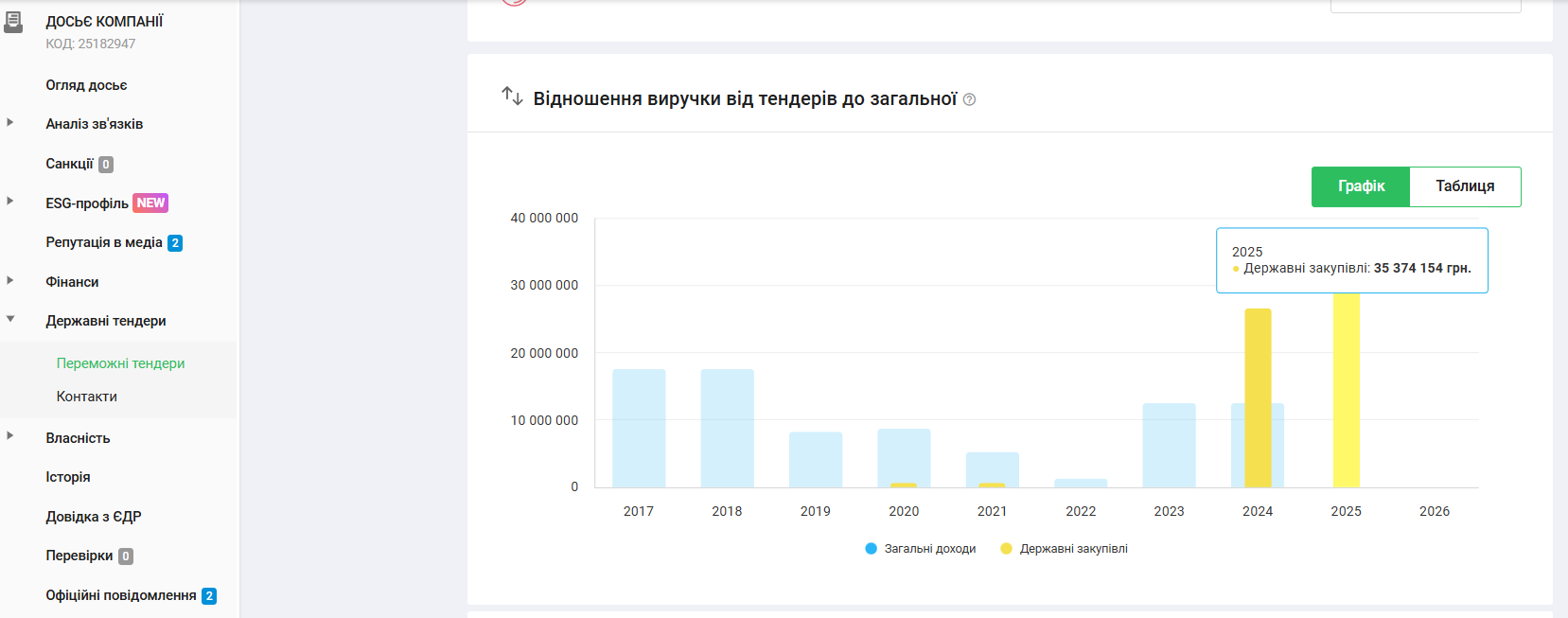
Task: Click the Перевірки zero counter badge
Action: click(125, 556)
